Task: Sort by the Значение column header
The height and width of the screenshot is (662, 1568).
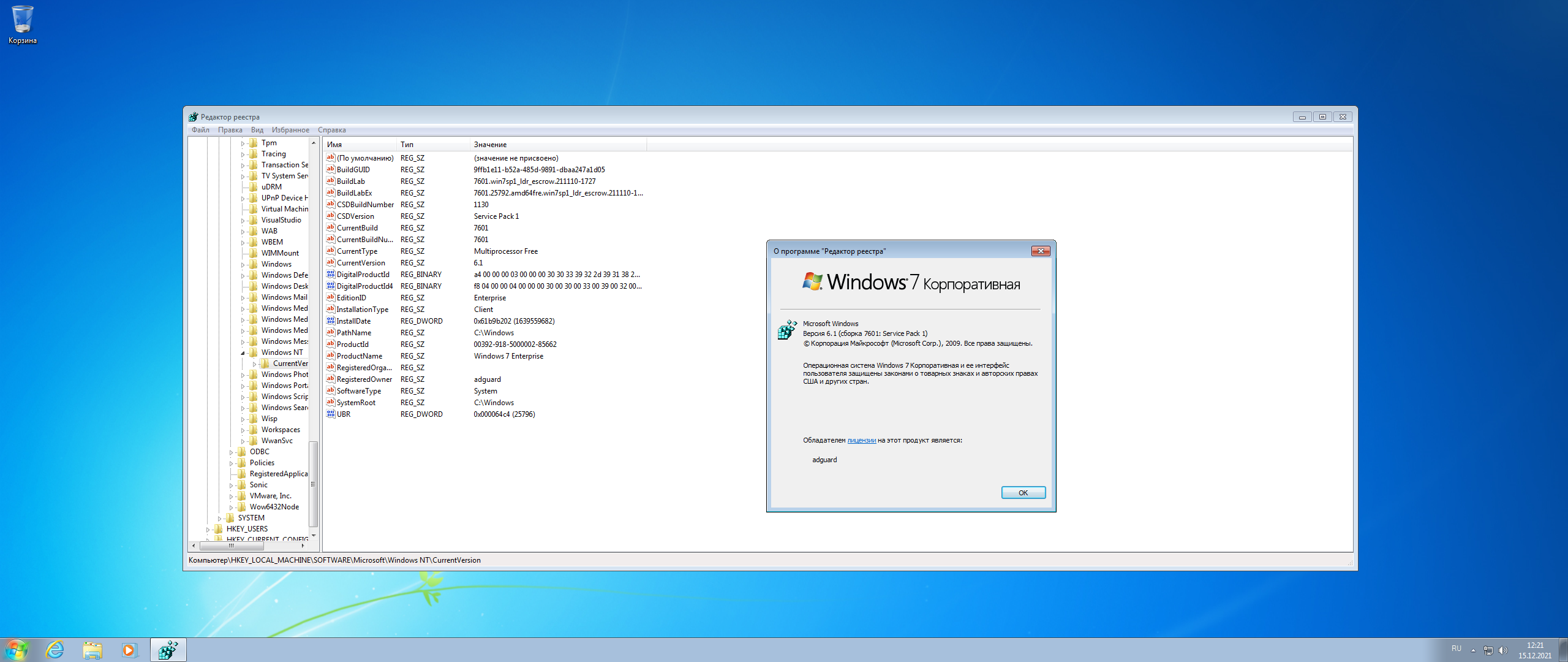Action: pyautogui.click(x=559, y=145)
